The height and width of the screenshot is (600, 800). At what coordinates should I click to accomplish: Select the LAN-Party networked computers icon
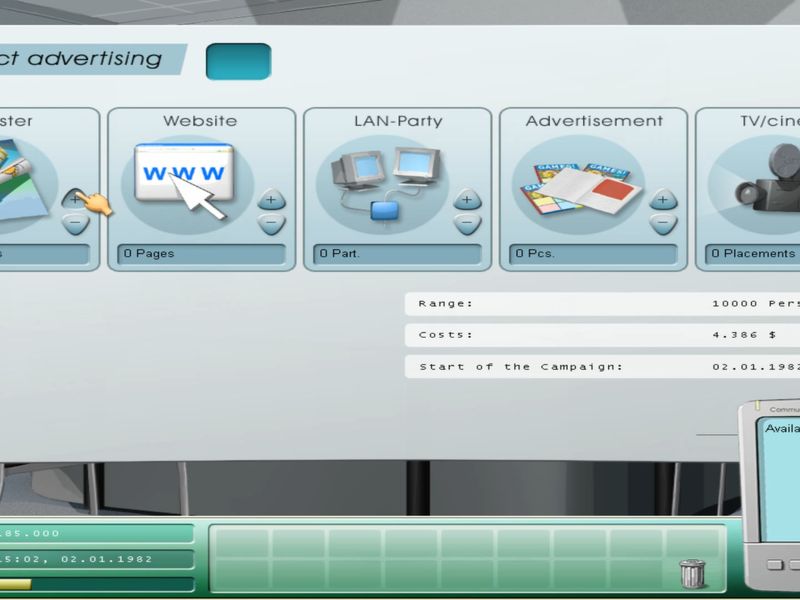tap(385, 184)
